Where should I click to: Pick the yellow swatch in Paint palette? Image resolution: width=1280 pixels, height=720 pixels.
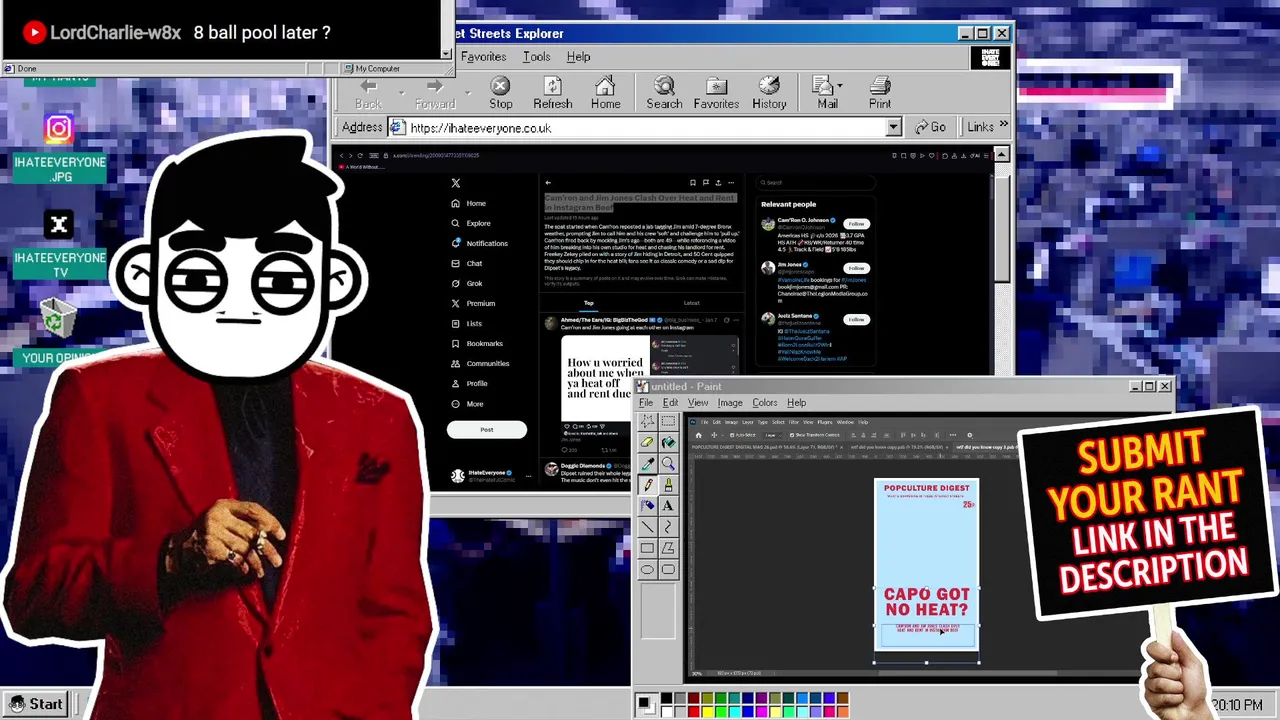pos(708,711)
